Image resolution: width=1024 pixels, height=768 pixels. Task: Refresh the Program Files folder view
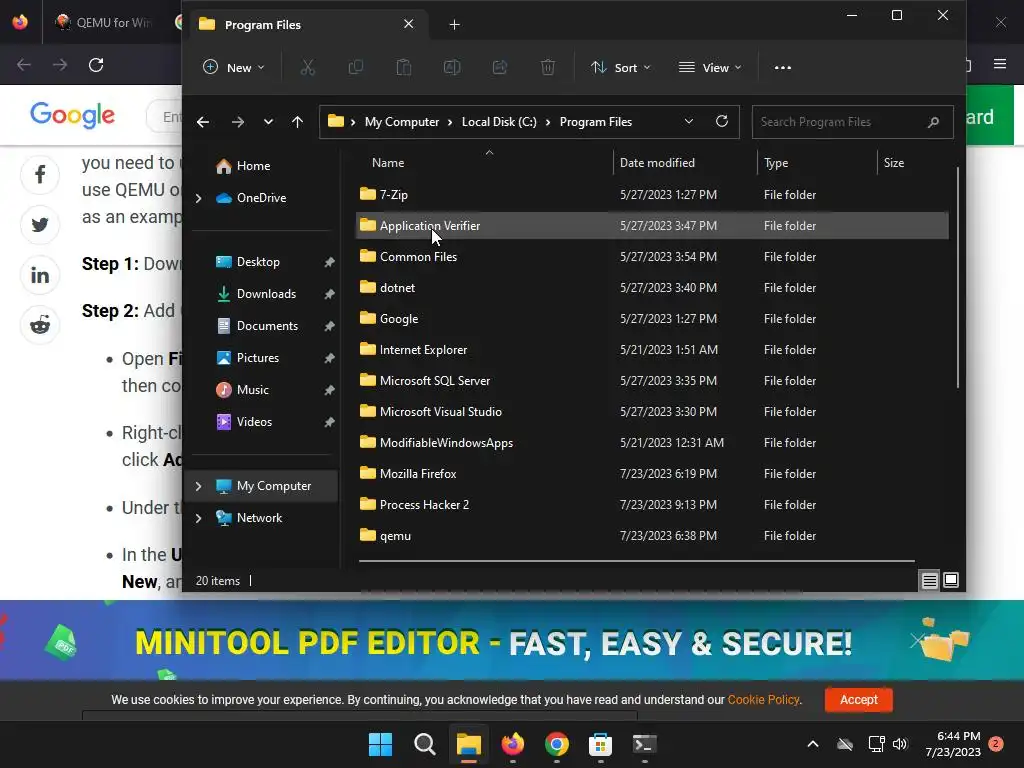tap(722, 121)
